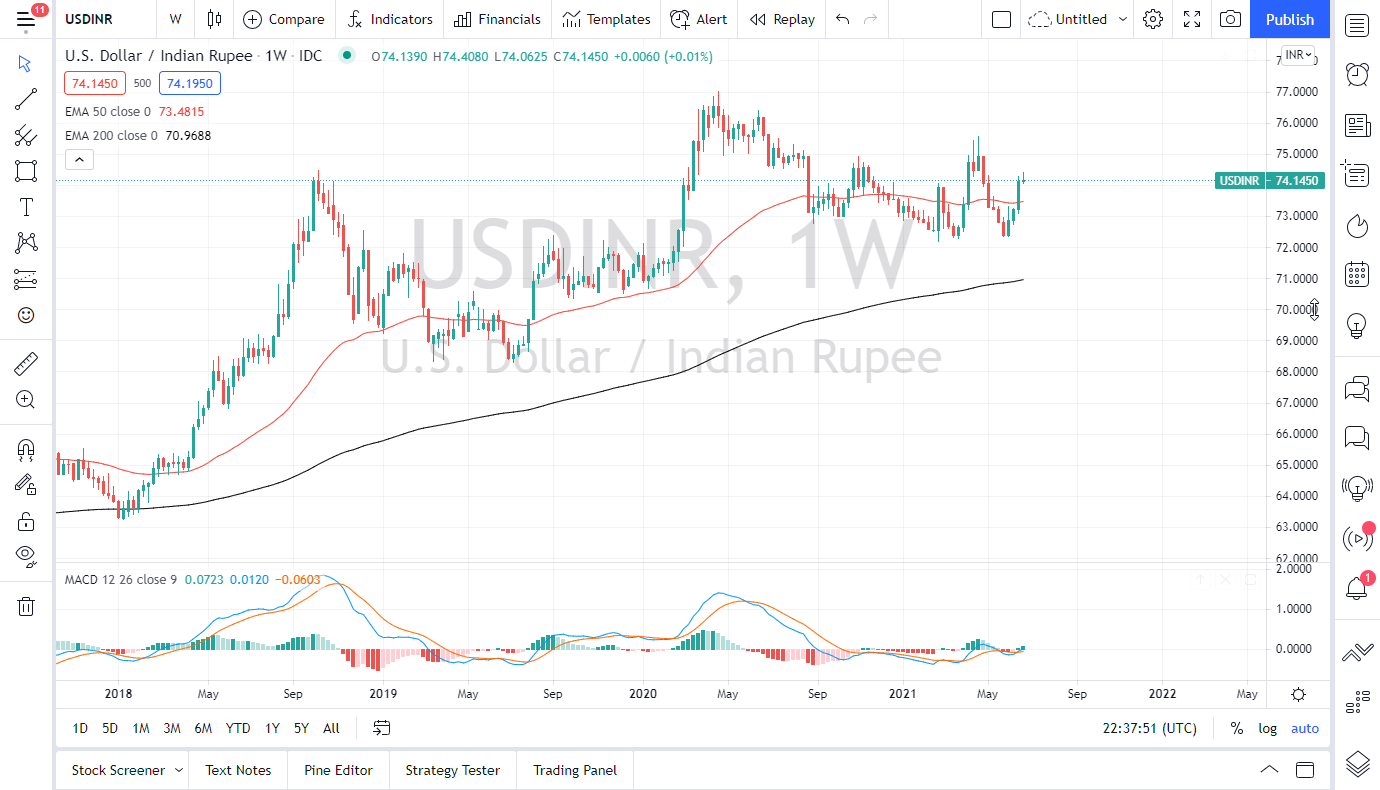Open chart Alerts via Alert button
Image resolution: width=1380 pixels, height=790 pixels.
[x=699, y=19]
